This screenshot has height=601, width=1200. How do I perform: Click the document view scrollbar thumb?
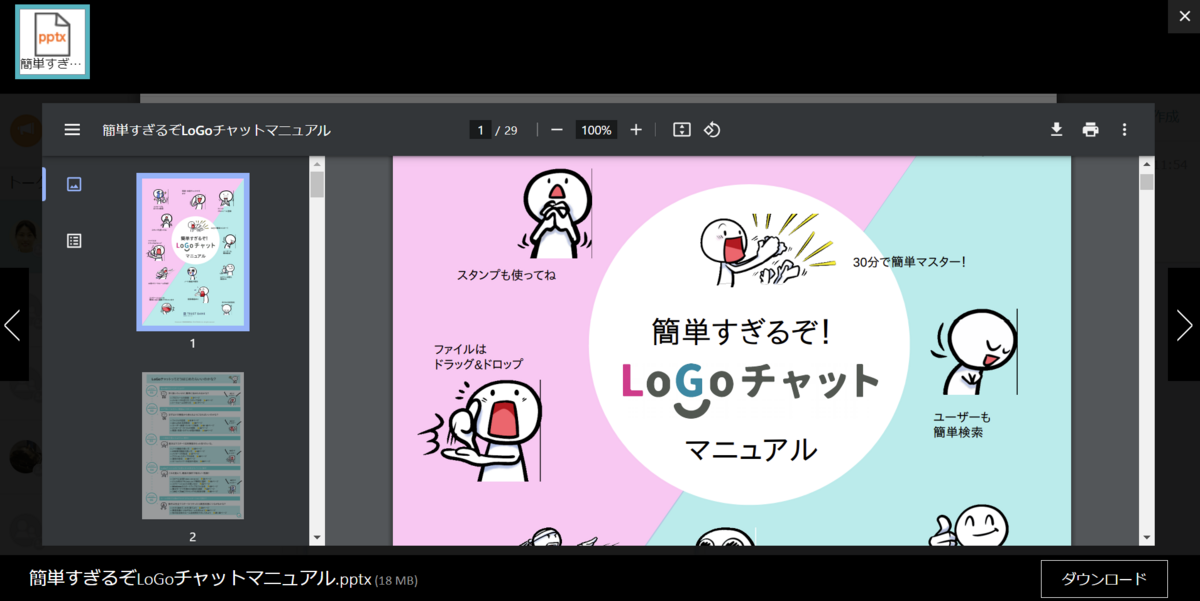(1147, 181)
